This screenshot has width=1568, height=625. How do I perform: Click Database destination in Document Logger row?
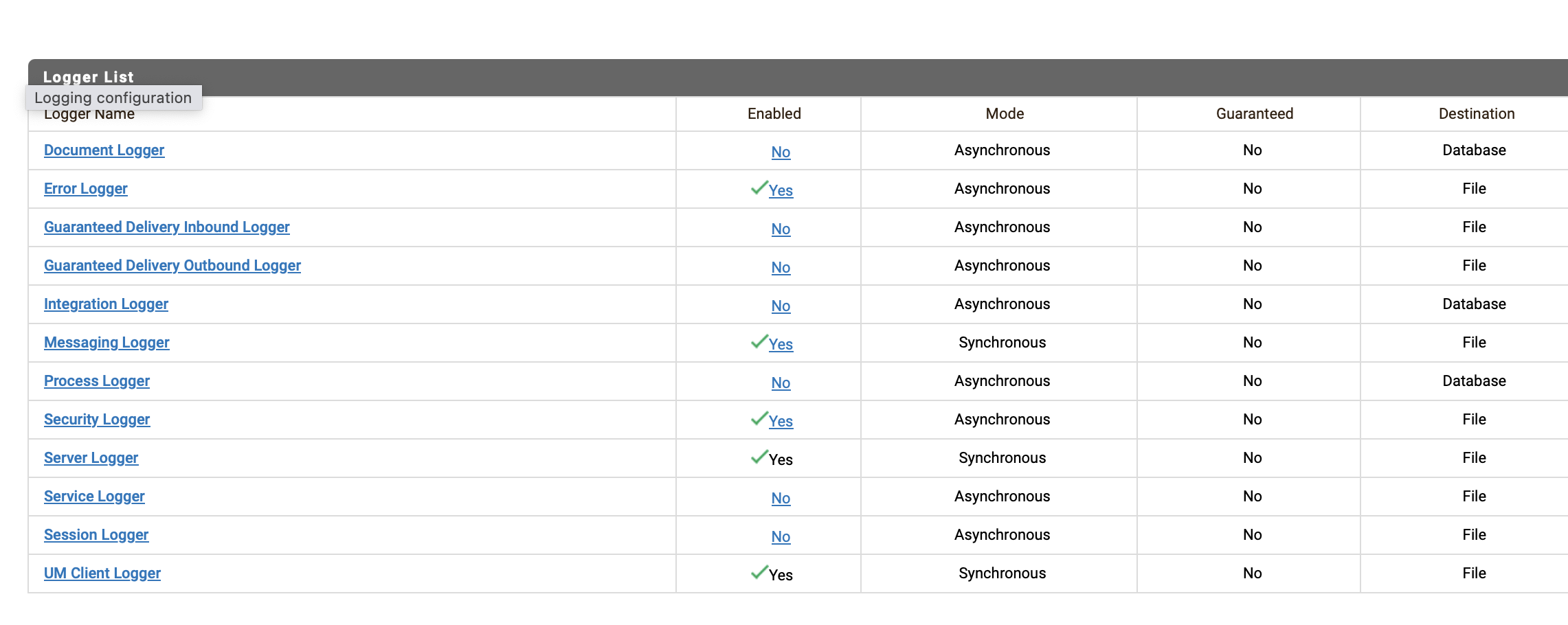(1474, 150)
